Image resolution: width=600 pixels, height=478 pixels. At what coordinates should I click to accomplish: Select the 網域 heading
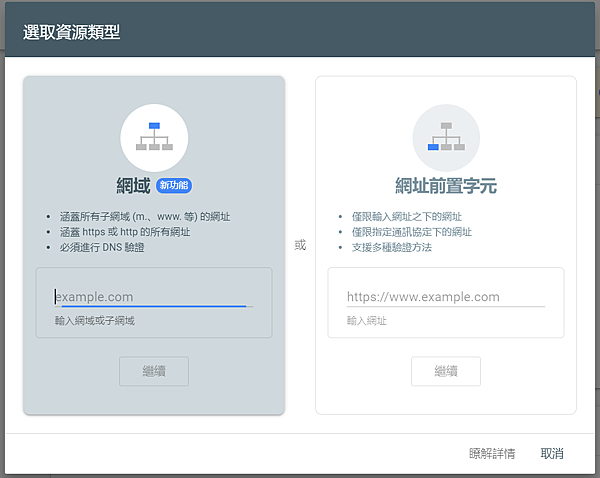(x=134, y=186)
